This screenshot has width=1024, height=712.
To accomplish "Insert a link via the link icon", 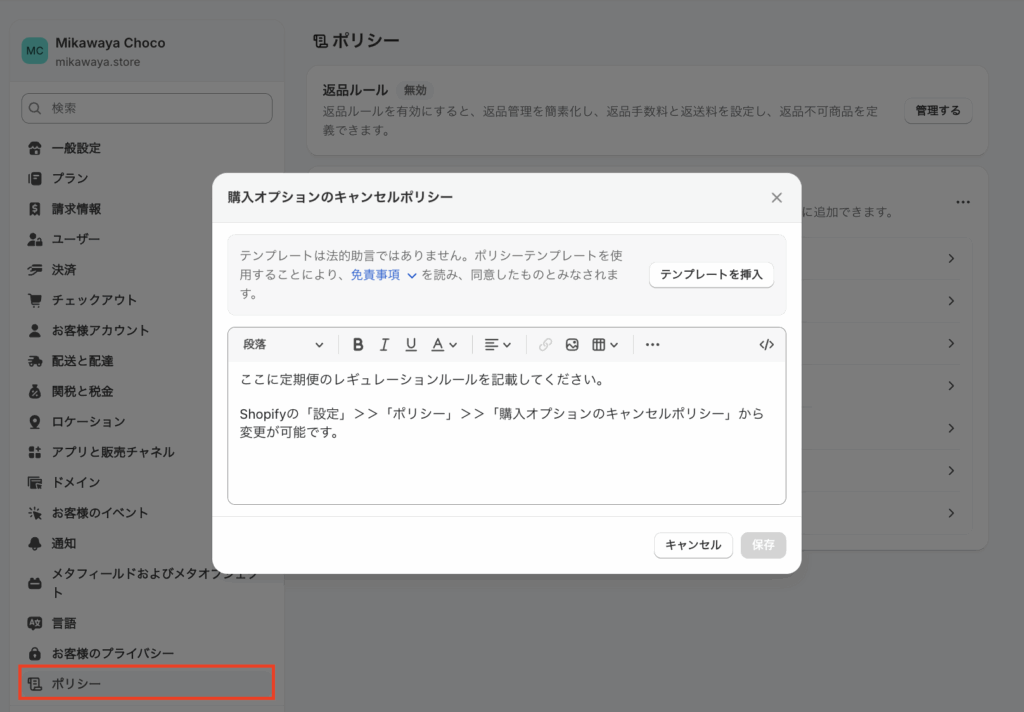I will 545,344.
